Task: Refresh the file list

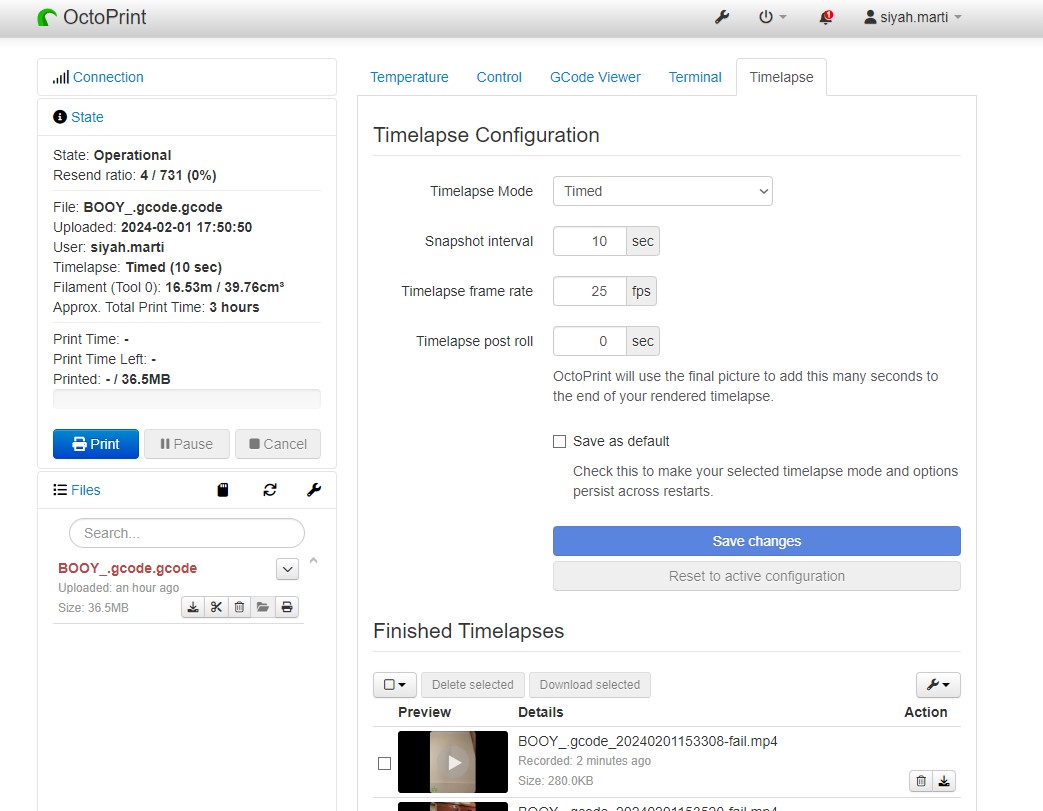Action: (x=269, y=490)
